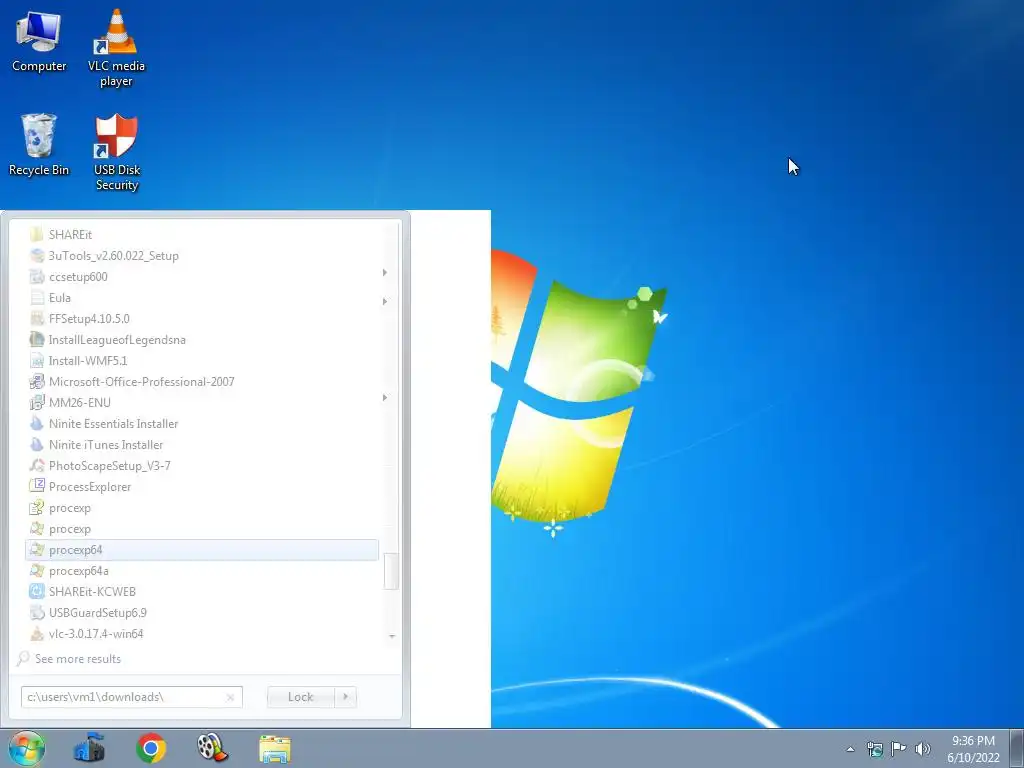The height and width of the screenshot is (768, 1024).
Task: Expand the MM26-ENU submenu arrow
Action: pyautogui.click(x=385, y=398)
